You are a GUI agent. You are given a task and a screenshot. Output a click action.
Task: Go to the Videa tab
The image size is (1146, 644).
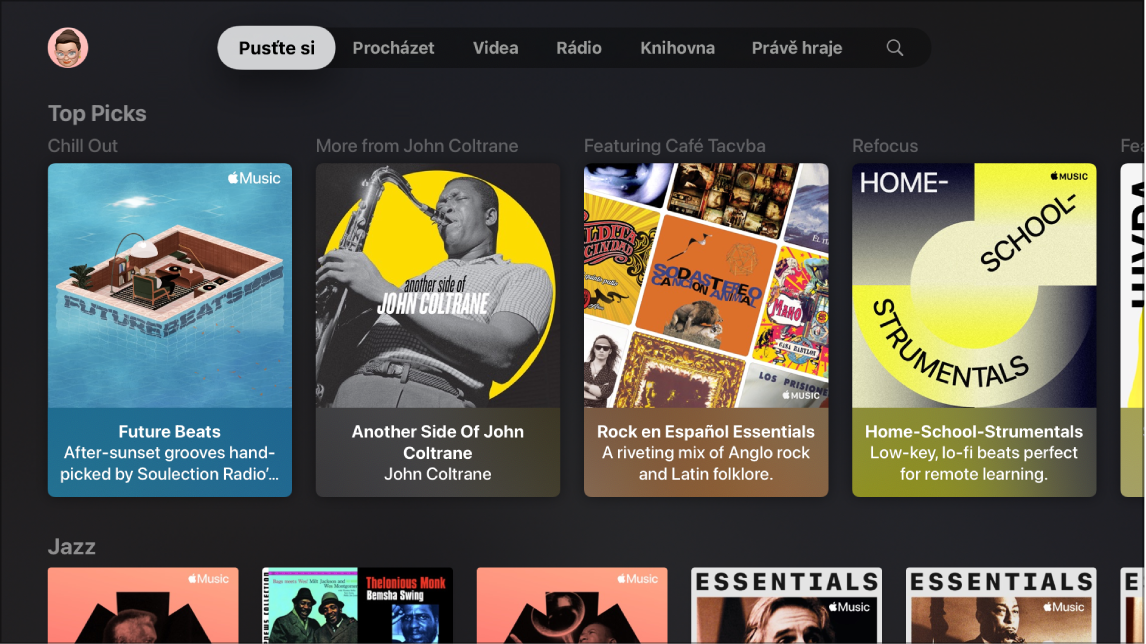[496, 48]
